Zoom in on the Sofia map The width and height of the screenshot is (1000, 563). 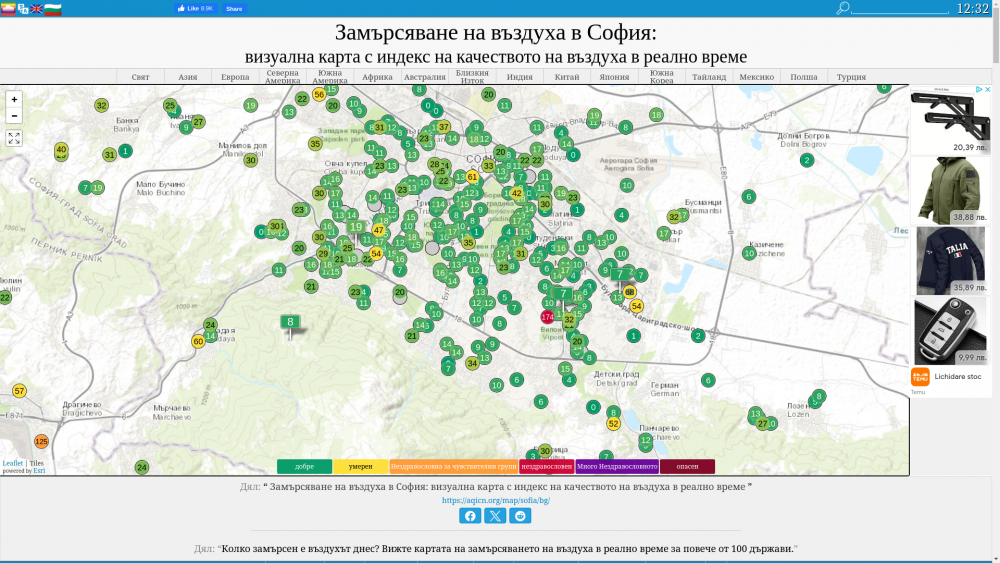pyautogui.click(x=14, y=100)
